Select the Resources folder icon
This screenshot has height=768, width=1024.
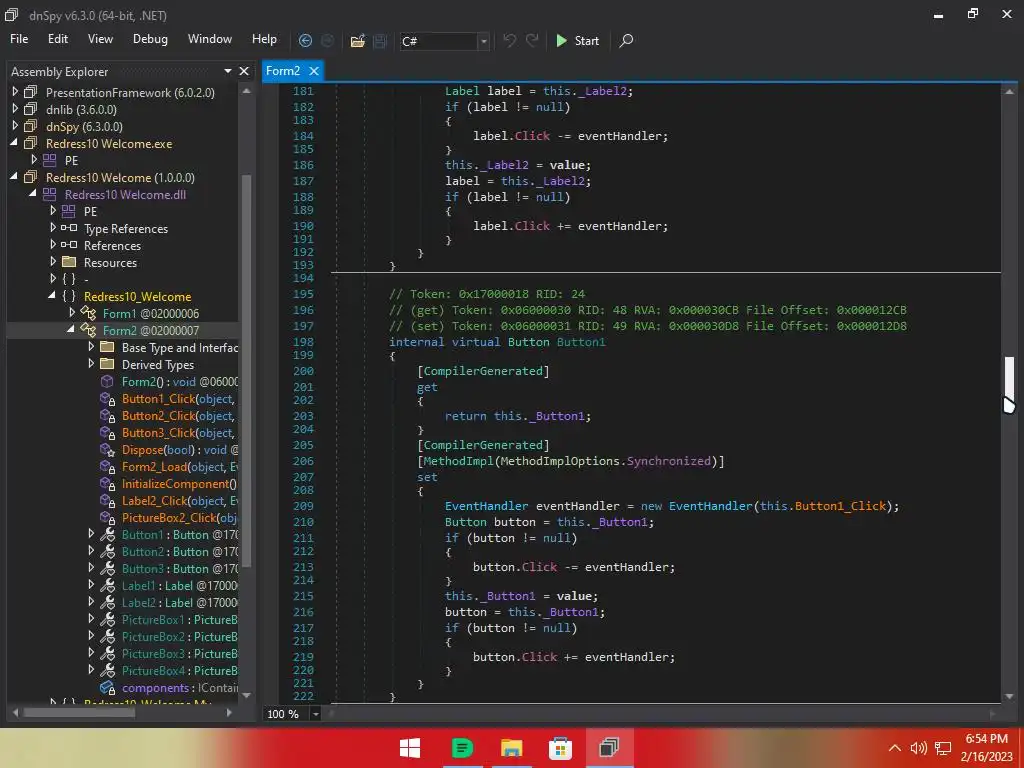69,262
